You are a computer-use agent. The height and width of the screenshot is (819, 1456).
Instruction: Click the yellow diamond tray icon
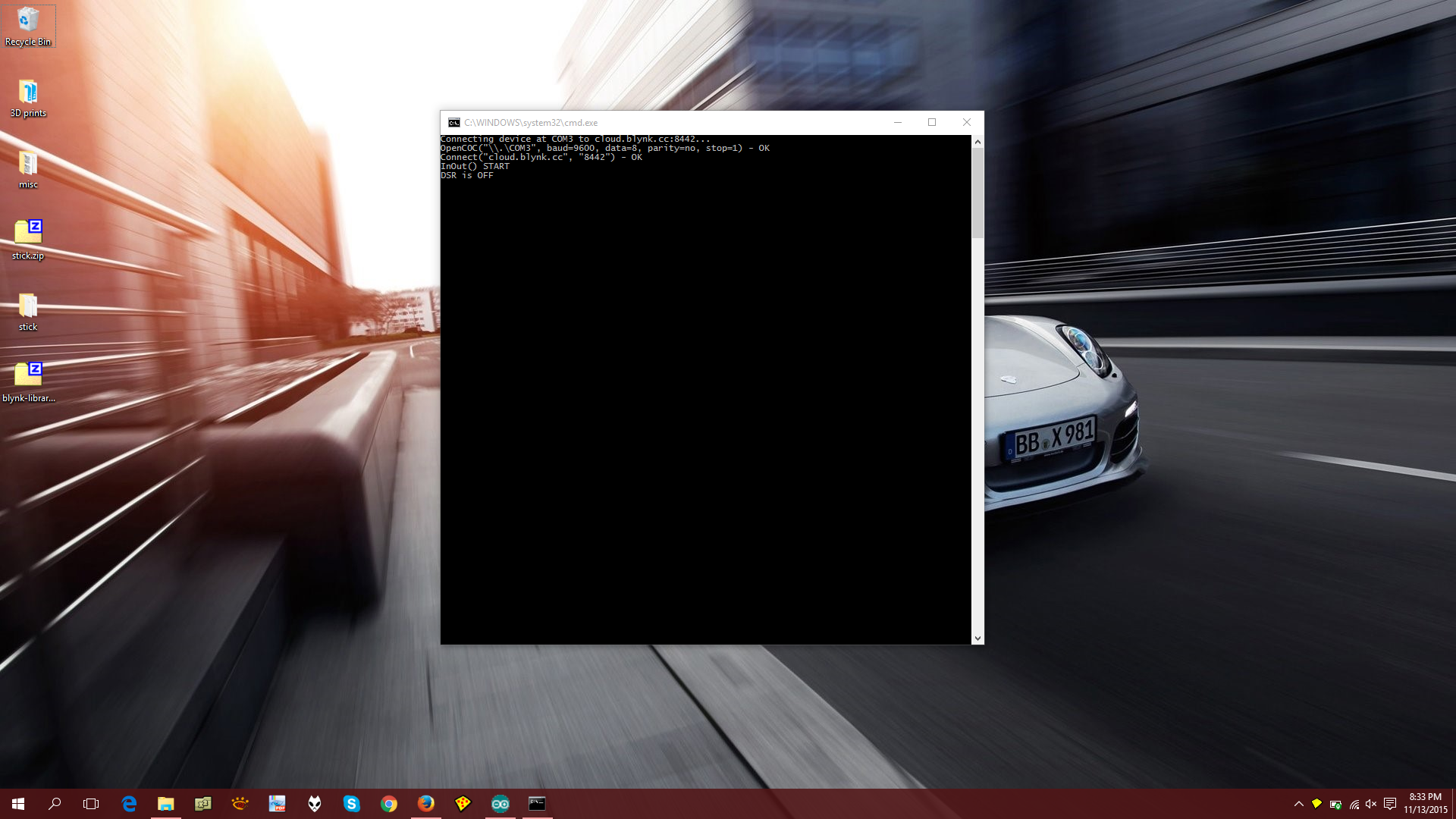click(x=1316, y=804)
